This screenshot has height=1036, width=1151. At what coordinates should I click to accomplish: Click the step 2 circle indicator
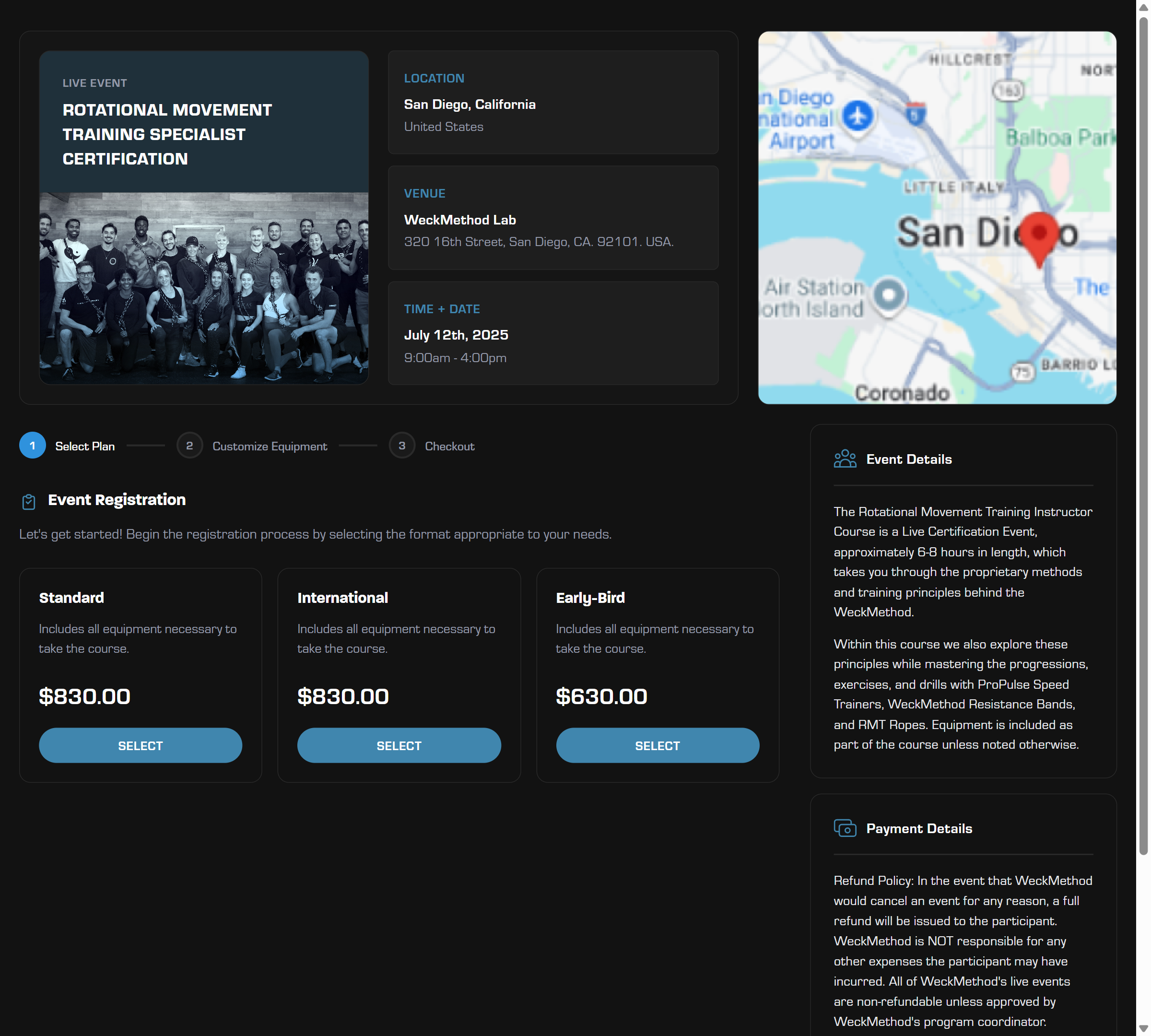point(189,446)
